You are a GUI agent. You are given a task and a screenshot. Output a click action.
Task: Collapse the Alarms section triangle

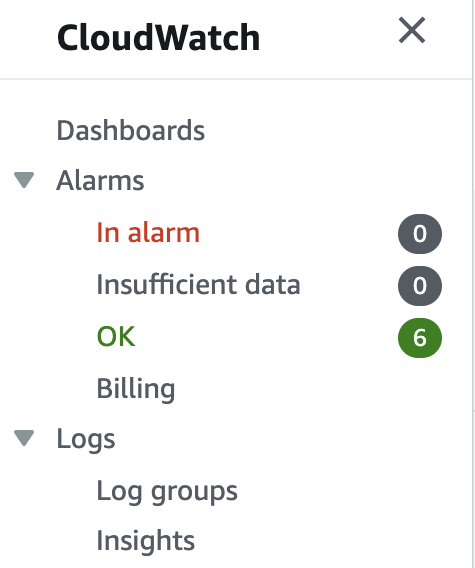[24, 180]
